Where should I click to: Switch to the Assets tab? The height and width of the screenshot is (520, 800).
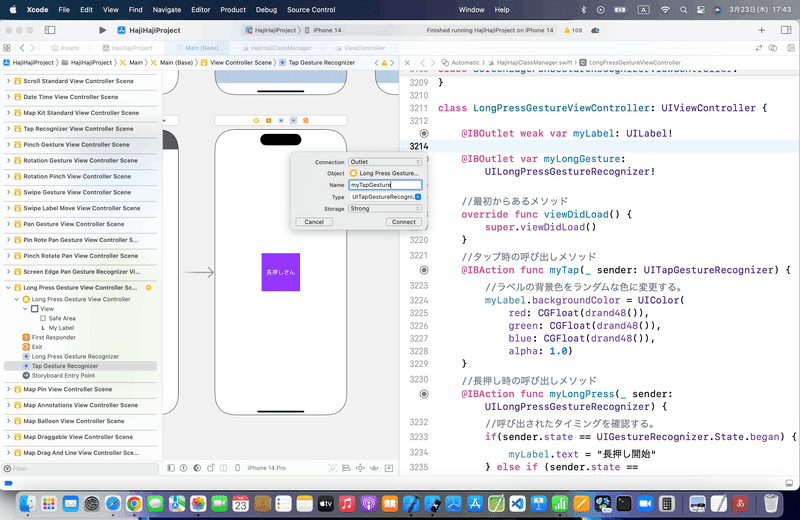click(x=65, y=48)
